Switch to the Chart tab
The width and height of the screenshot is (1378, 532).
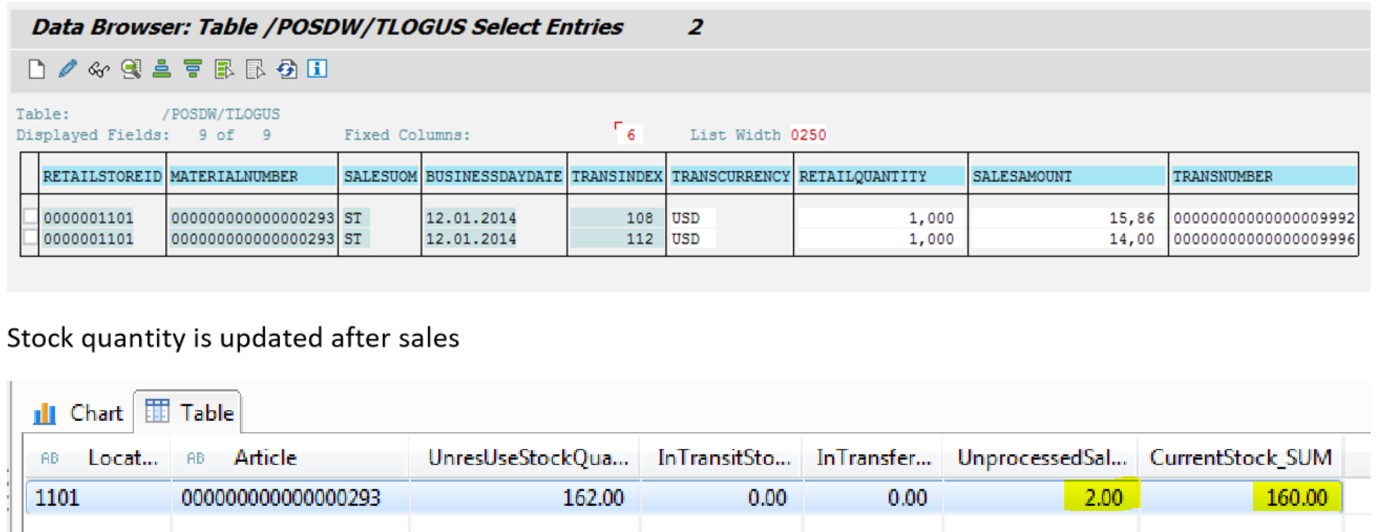(78, 413)
